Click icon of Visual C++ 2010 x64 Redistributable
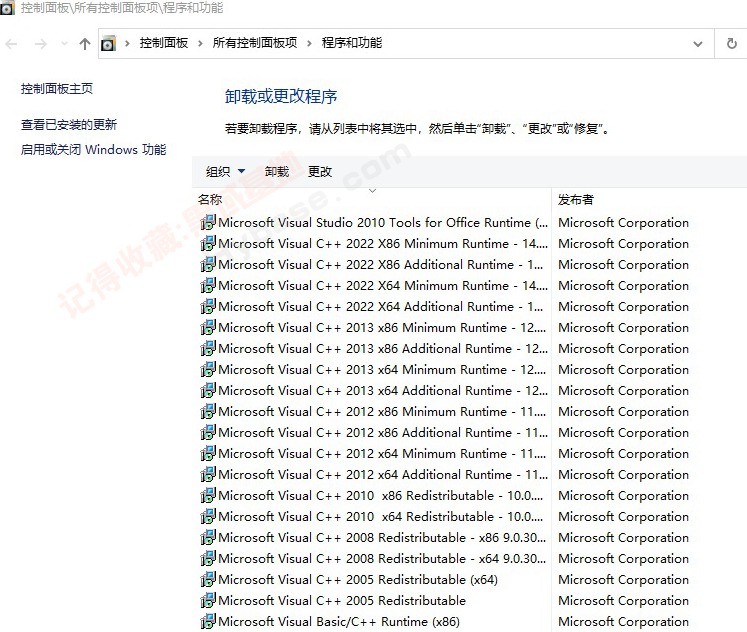 point(208,516)
